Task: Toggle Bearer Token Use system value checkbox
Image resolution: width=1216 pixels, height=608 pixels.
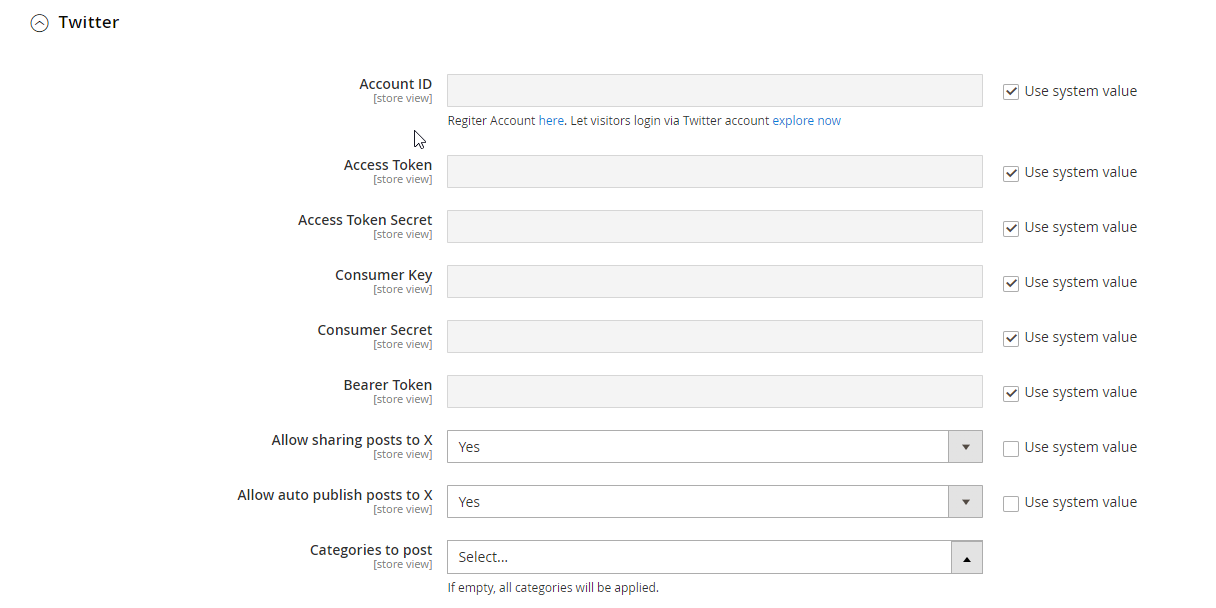Action: click(x=1011, y=393)
